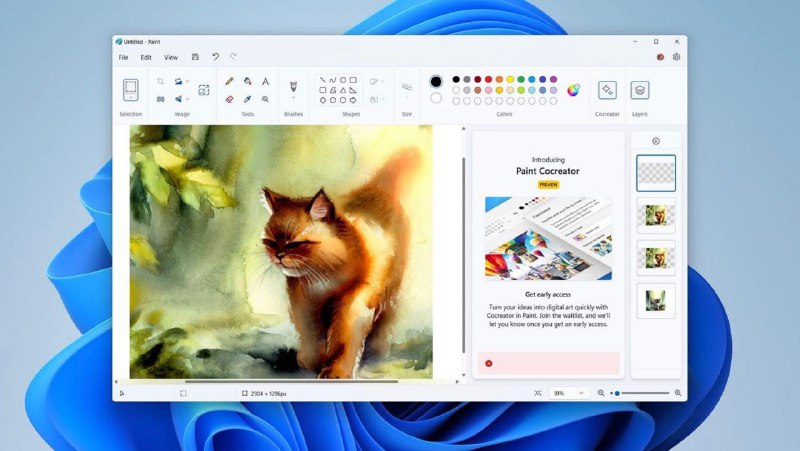Select the bottom layer thumbnail
800x451 pixels.
coord(656,301)
